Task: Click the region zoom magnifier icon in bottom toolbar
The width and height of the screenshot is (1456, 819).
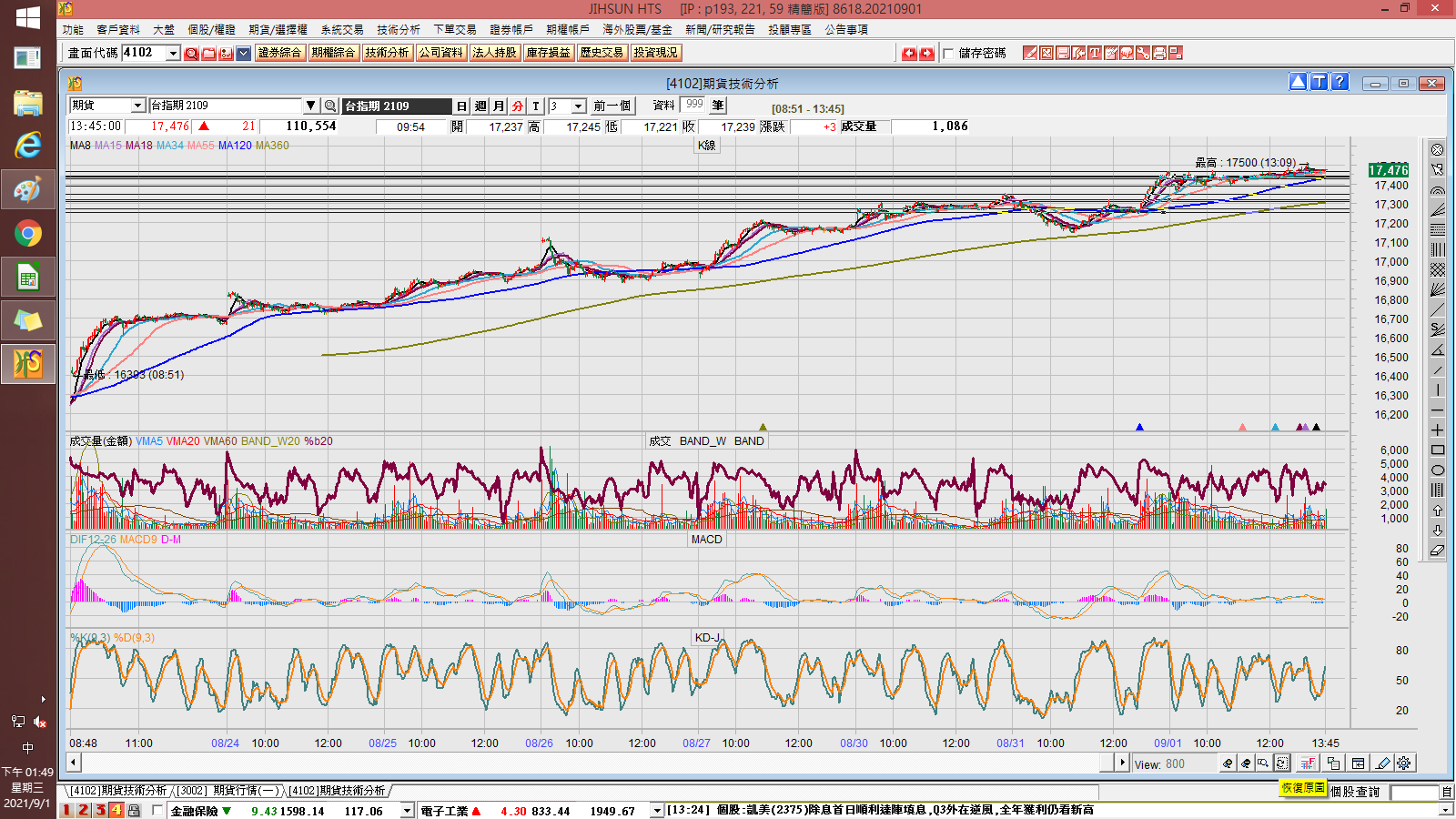Action: click(x=1263, y=763)
